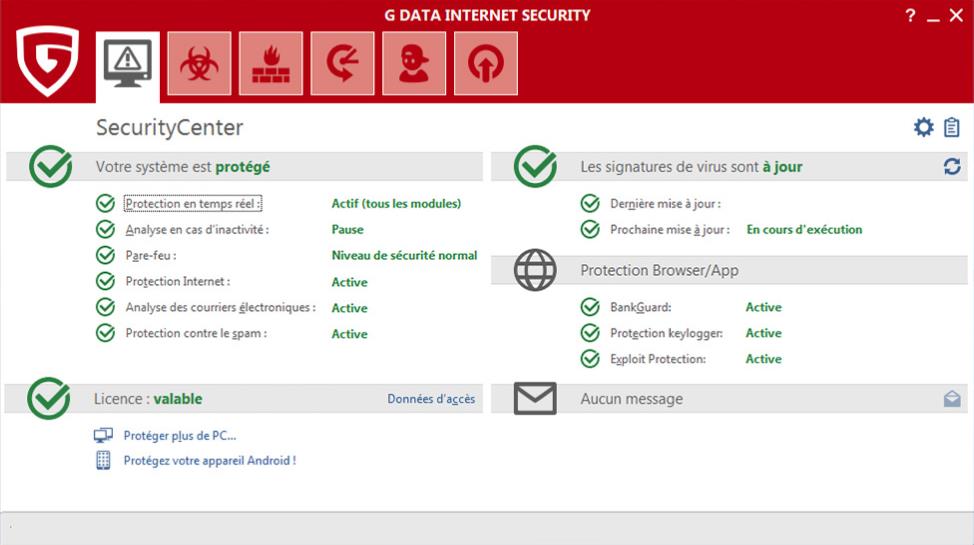Click check icon for Analyse des courriers électroniques
974x545 pixels.
(x=106, y=307)
